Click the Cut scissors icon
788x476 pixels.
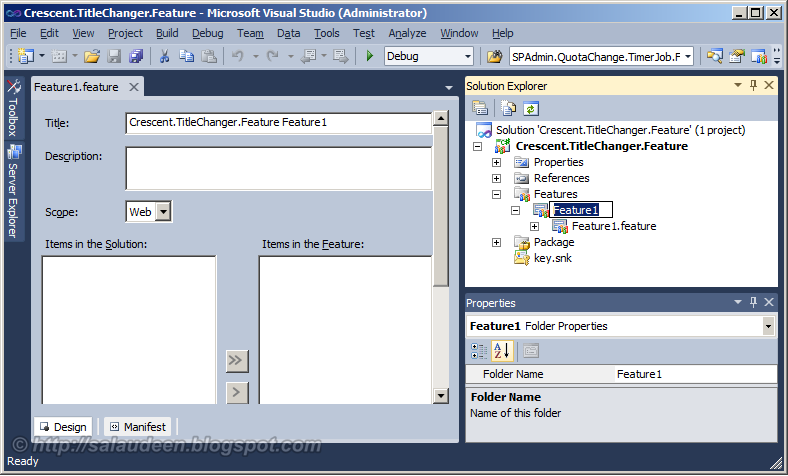click(x=164, y=56)
